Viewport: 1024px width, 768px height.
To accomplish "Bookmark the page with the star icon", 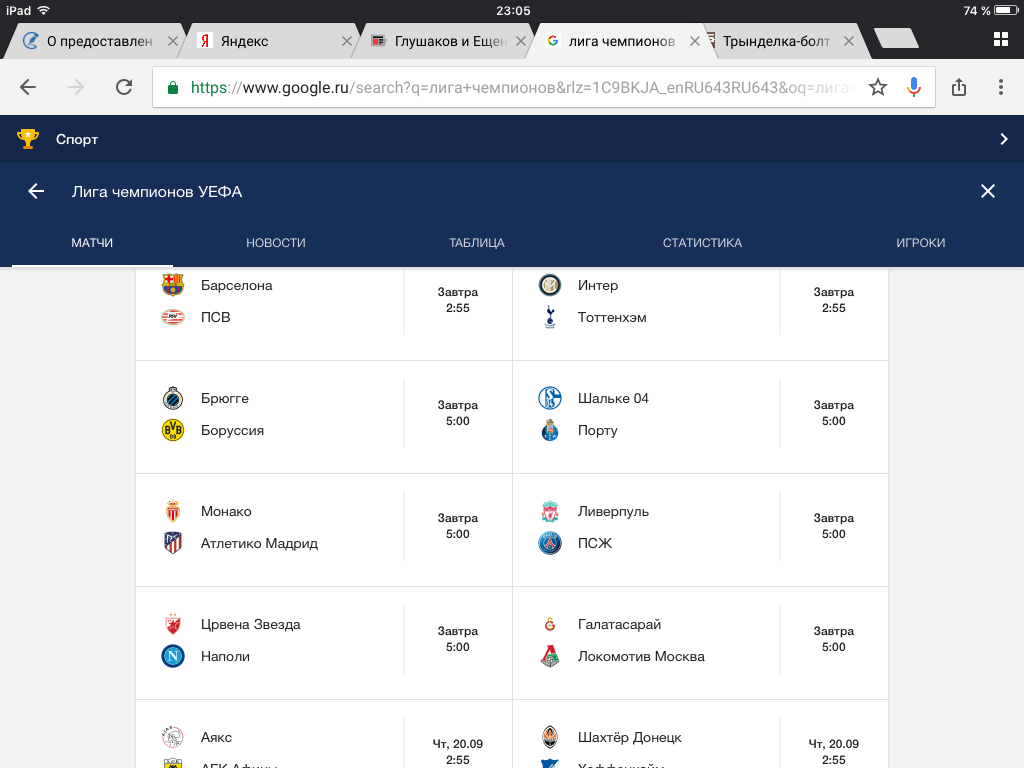I will click(x=878, y=87).
